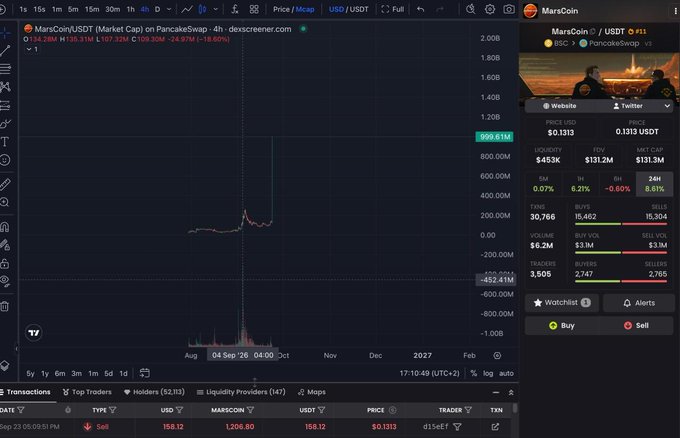Select the 15m timeframe
Image resolution: width=680 pixels, height=438 pixels.
(x=92, y=9)
